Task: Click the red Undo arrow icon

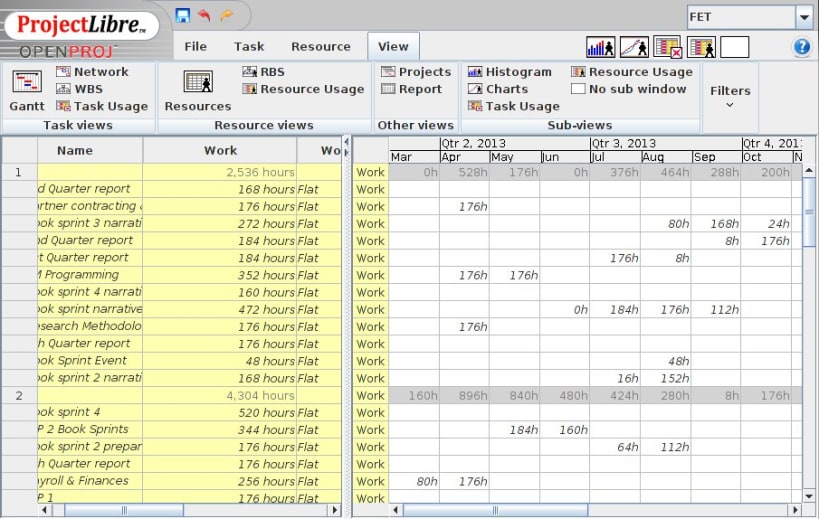Action: pyautogui.click(x=204, y=15)
